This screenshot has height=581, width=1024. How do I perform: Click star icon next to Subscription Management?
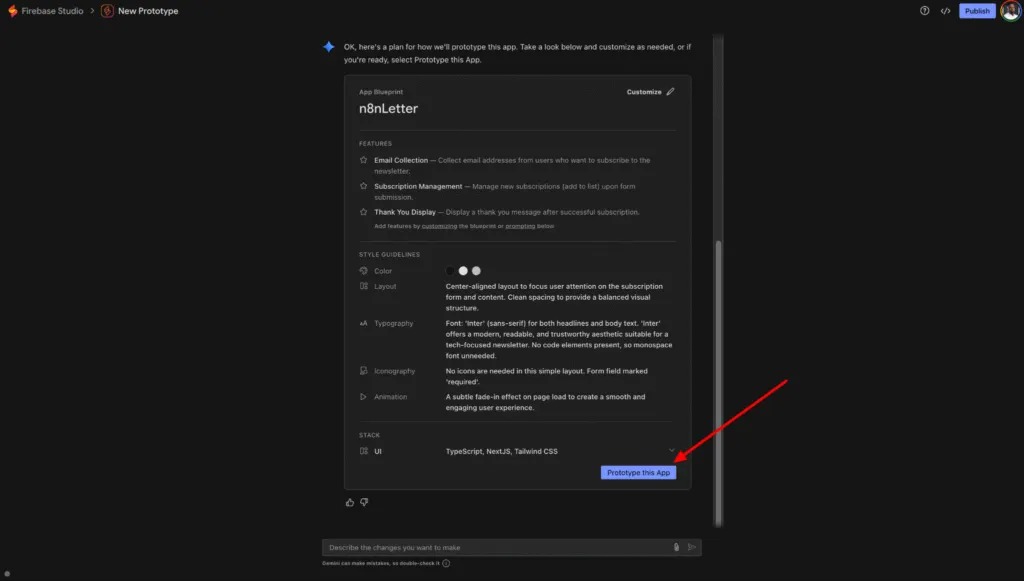[x=364, y=186]
